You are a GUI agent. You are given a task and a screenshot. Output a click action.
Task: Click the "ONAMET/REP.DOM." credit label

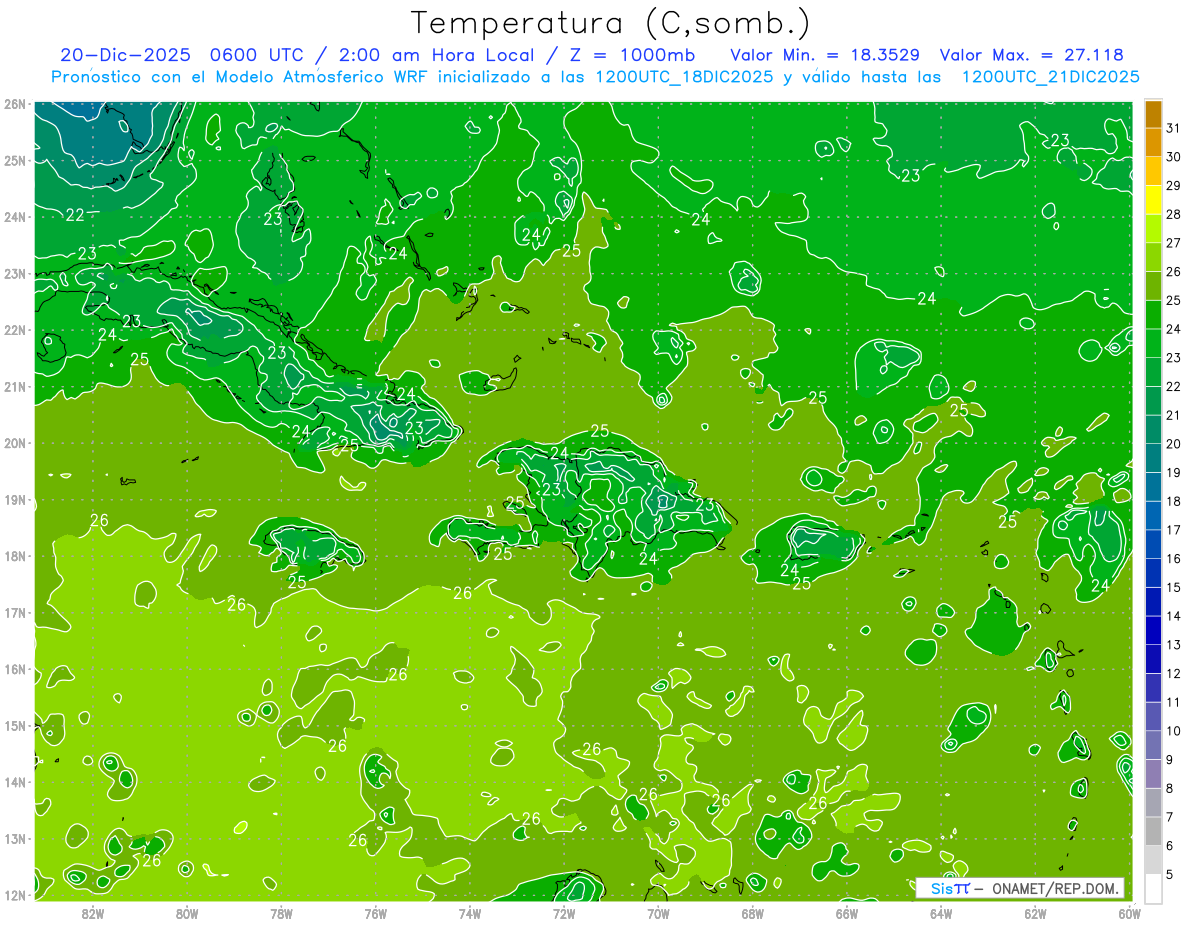(x=1054, y=888)
